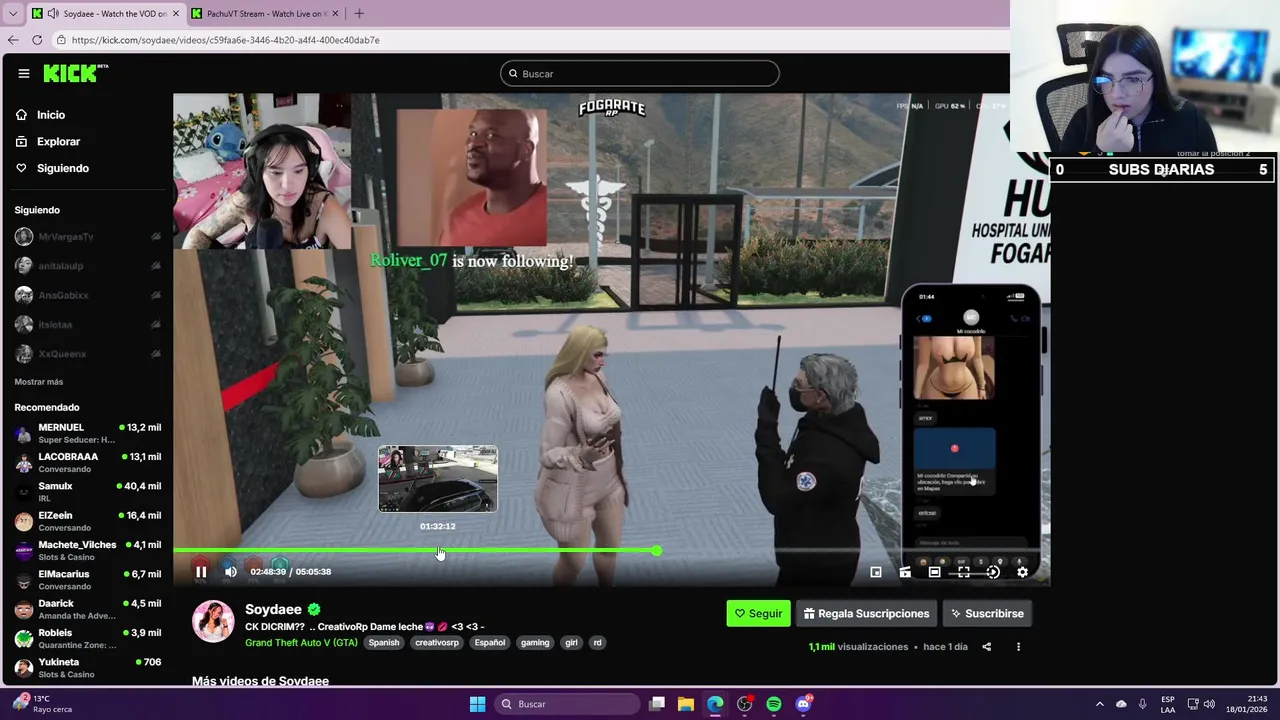Open Machete_Vilches recommended channel
Viewport: 1280px width, 720px height.
(x=88, y=551)
